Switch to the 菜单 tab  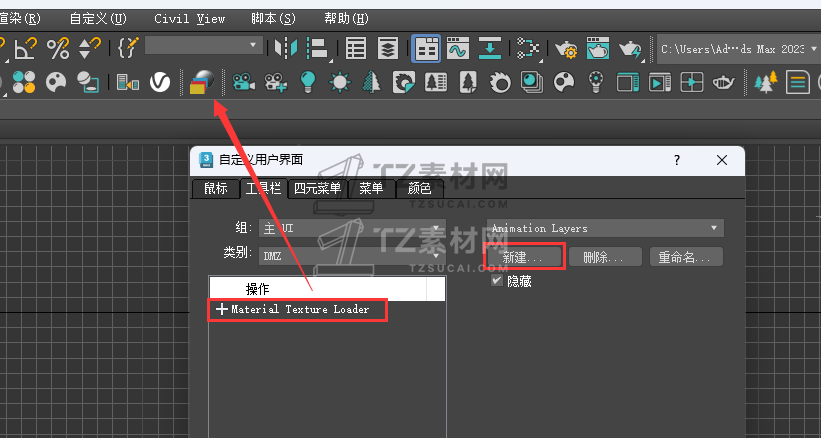click(x=371, y=189)
